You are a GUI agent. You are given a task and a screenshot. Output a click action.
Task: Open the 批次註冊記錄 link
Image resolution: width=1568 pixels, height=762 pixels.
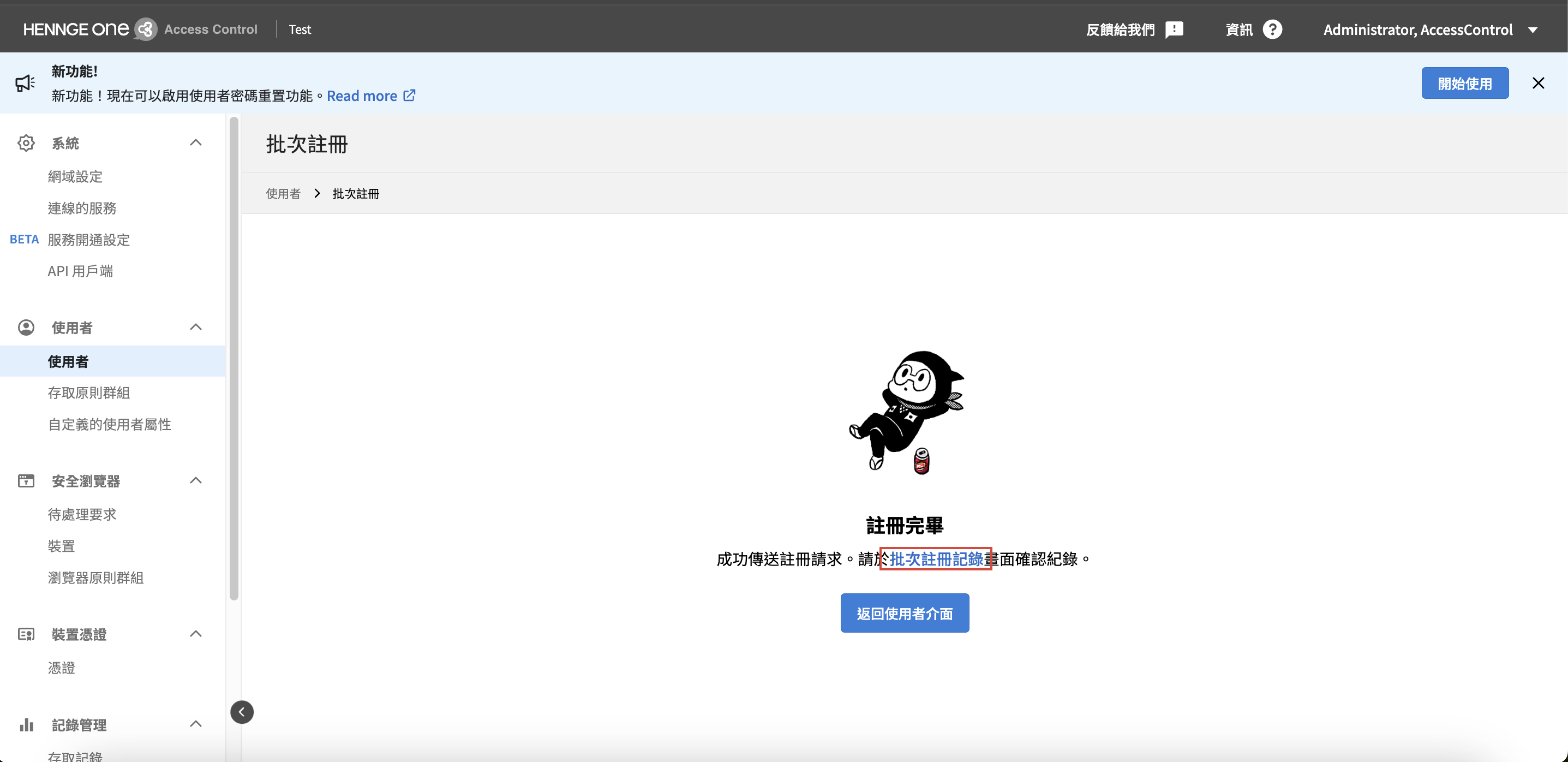pos(936,559)
